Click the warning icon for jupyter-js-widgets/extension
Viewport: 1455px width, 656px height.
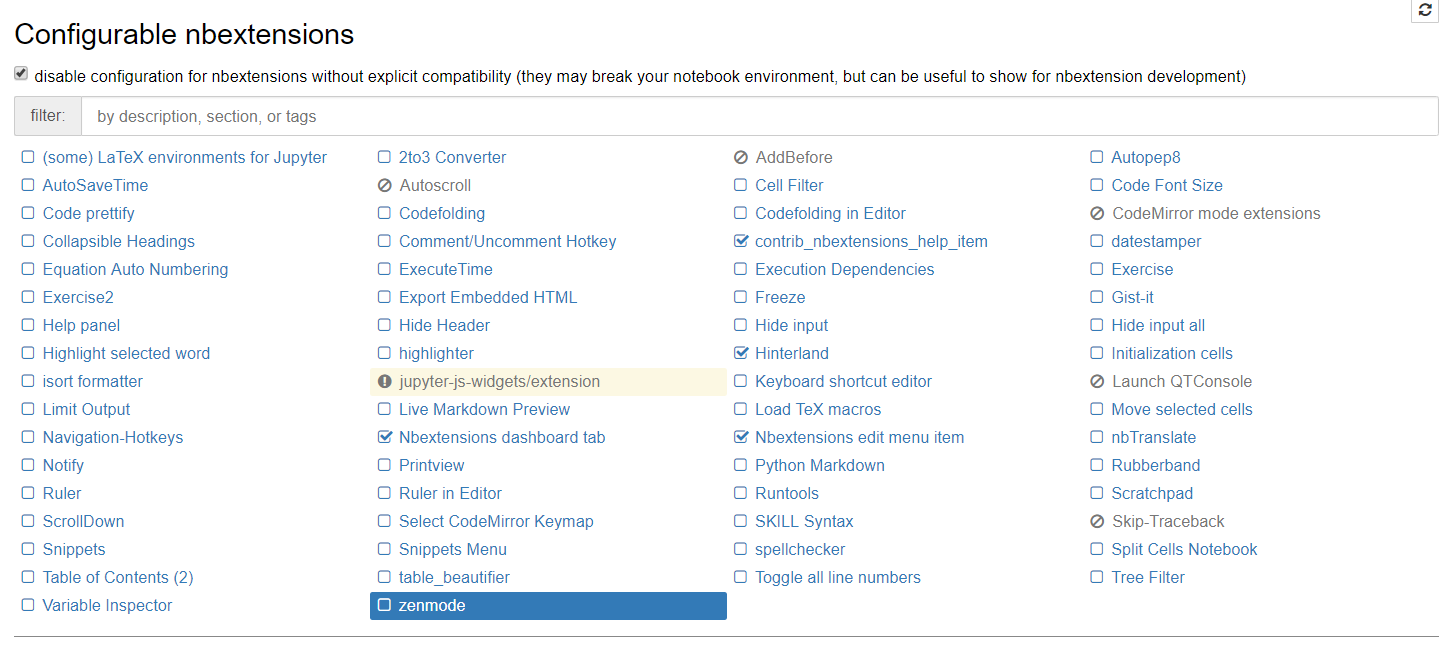[x=385, y=382]
